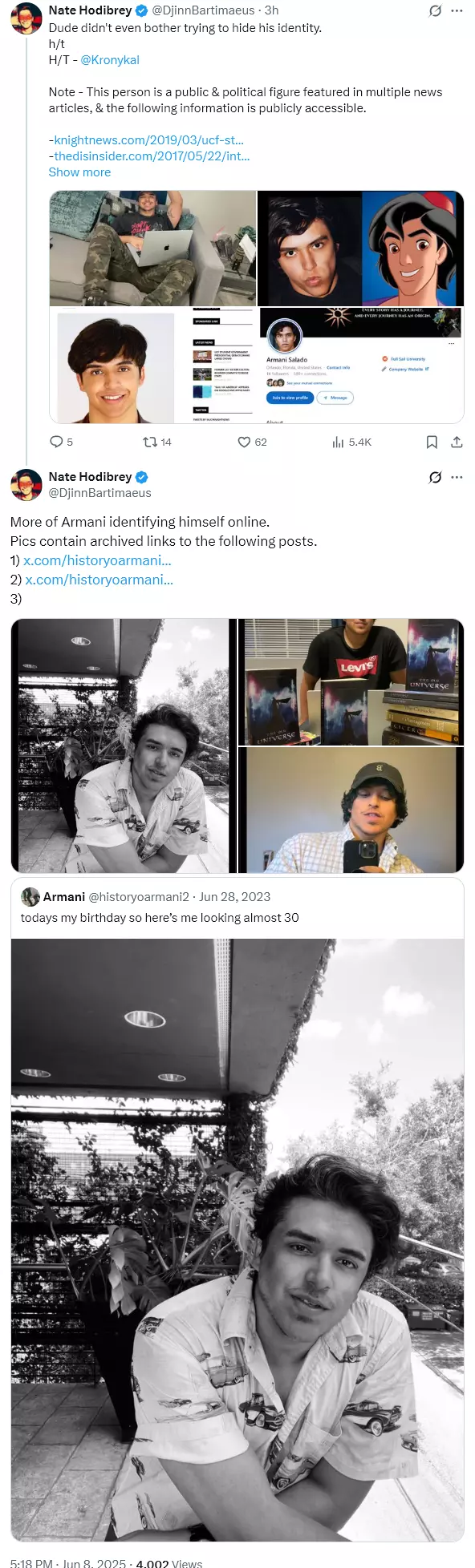The width and height of the screenshot is (475, 1568).
Task: Click Grok icon on top post
Action: pyautogui.click(x=435, y=10)
